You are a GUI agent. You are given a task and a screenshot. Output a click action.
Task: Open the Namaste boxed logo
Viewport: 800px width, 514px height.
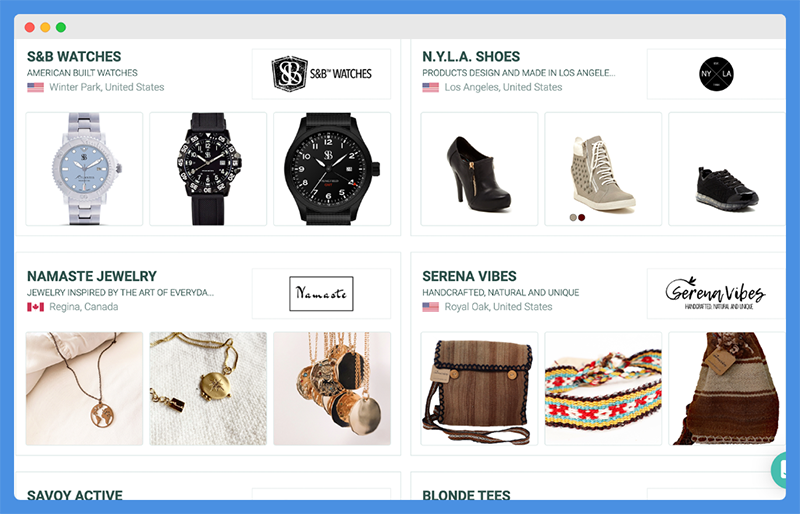(x=321, y=293)
